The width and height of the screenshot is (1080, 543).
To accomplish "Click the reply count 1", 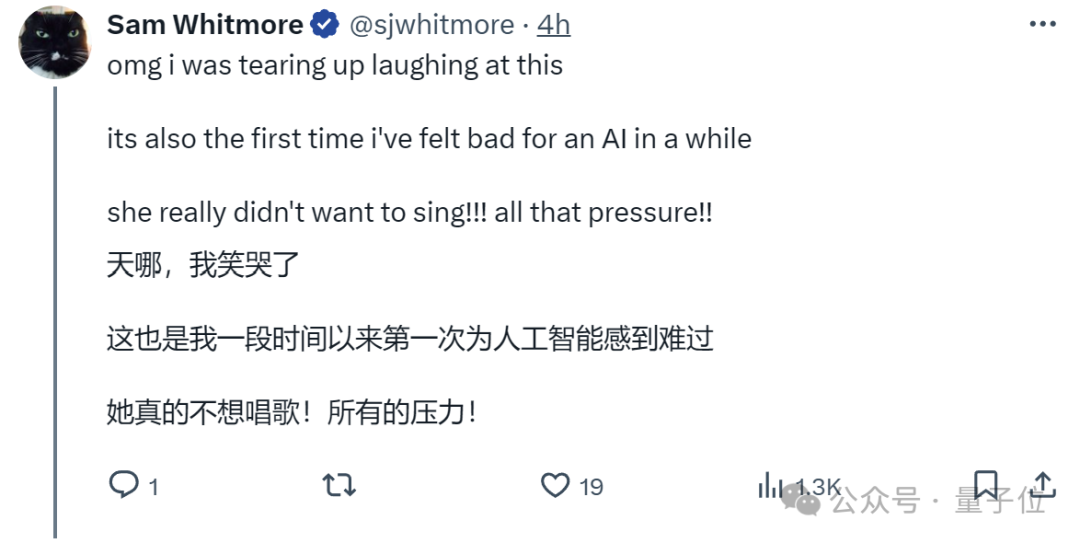I will coord(154,488).
